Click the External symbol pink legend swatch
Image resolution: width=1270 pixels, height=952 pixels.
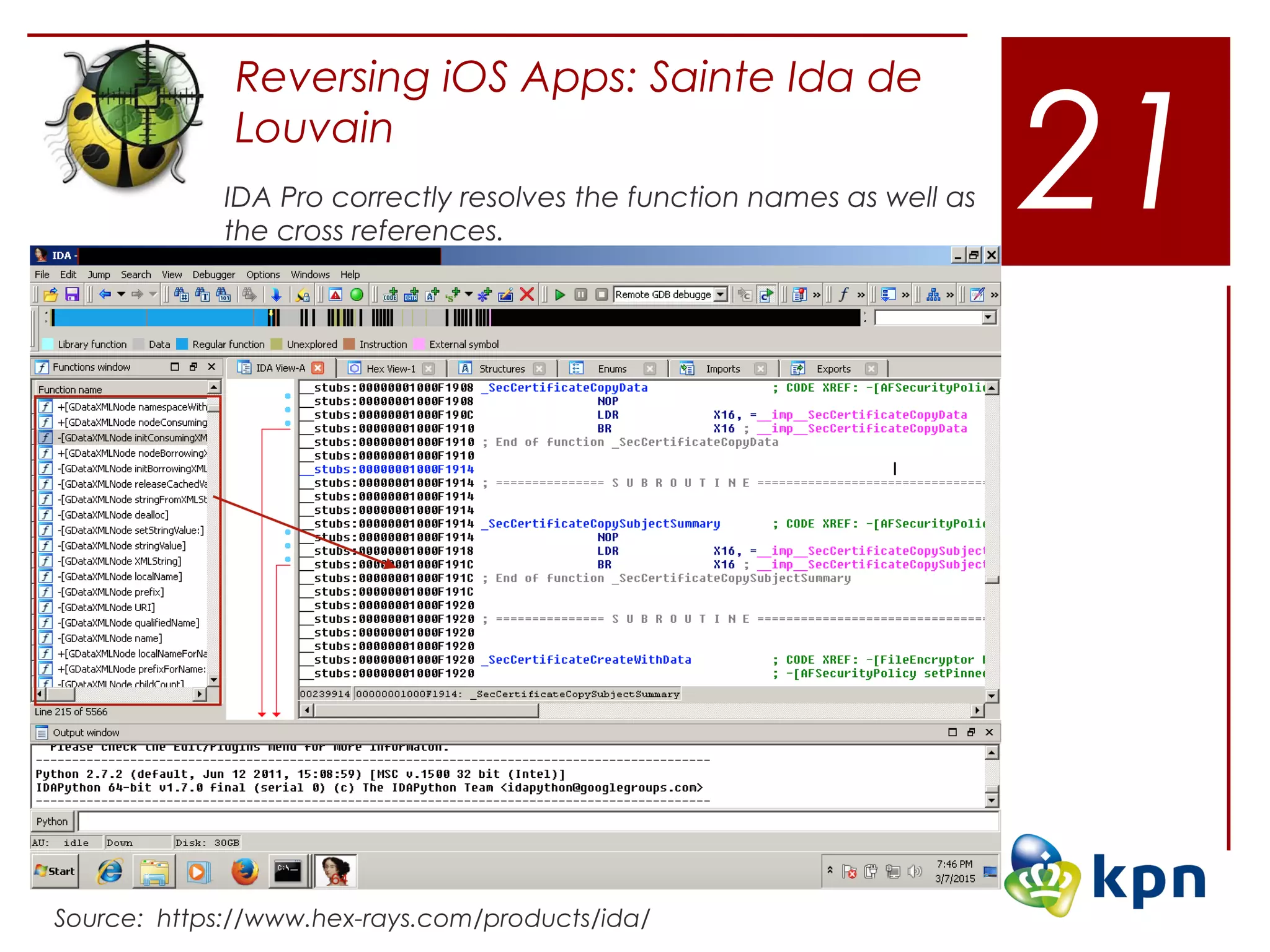click(x=419, y=344)
